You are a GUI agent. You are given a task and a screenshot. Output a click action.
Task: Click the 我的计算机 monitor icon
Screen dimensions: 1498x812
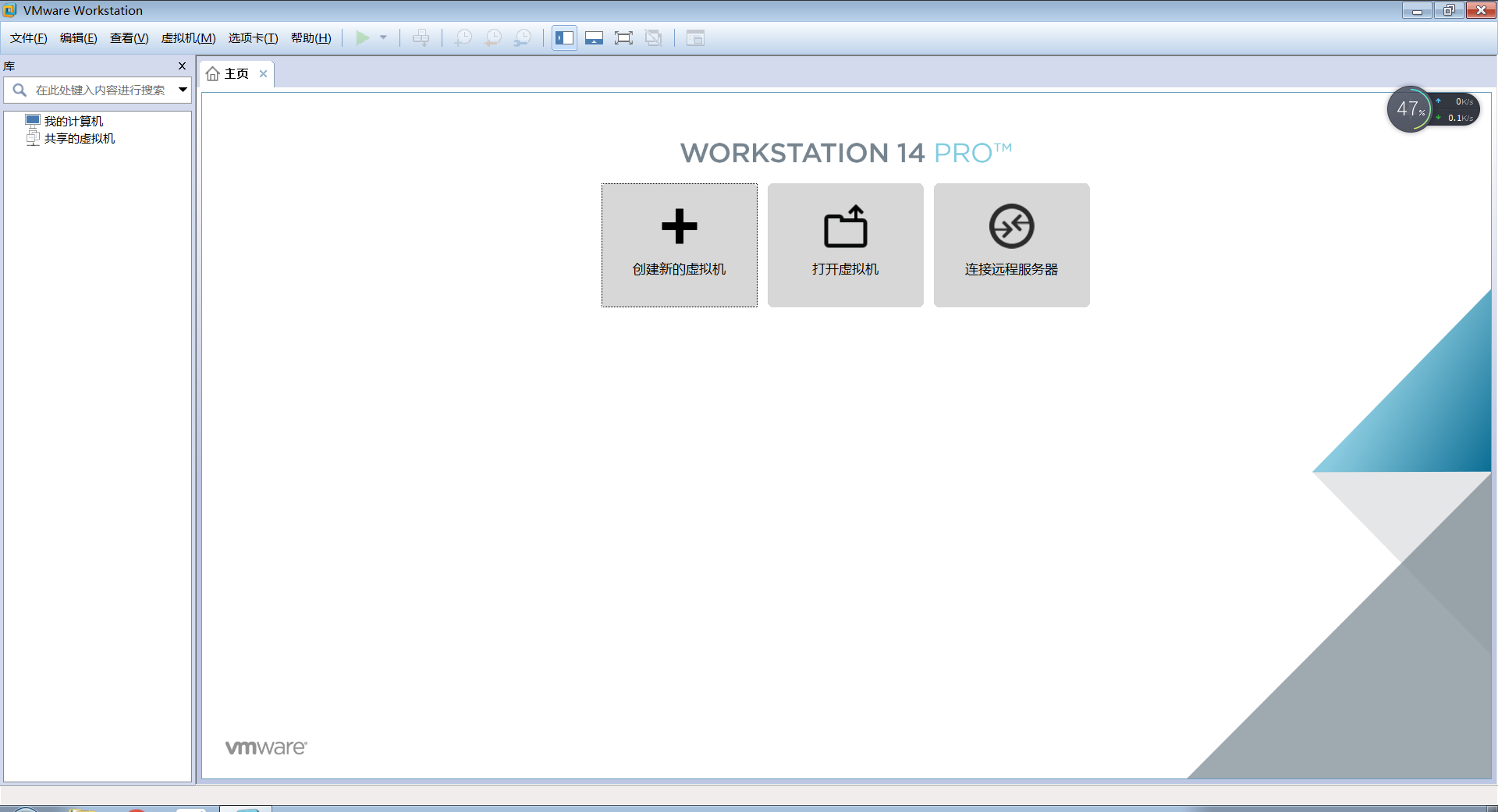tap(32, 121)
